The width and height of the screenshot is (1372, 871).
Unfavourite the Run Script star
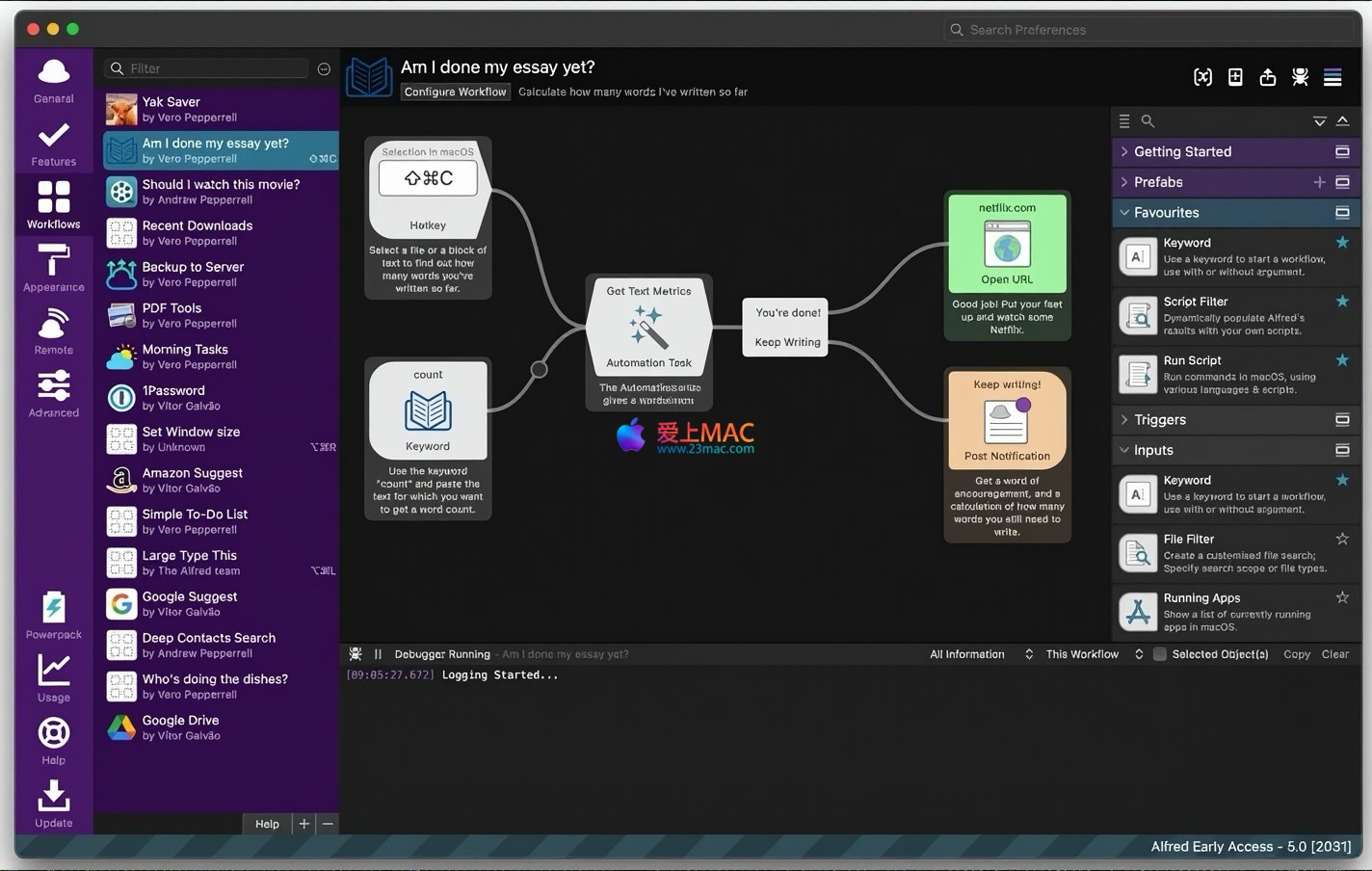point(1342,360)
